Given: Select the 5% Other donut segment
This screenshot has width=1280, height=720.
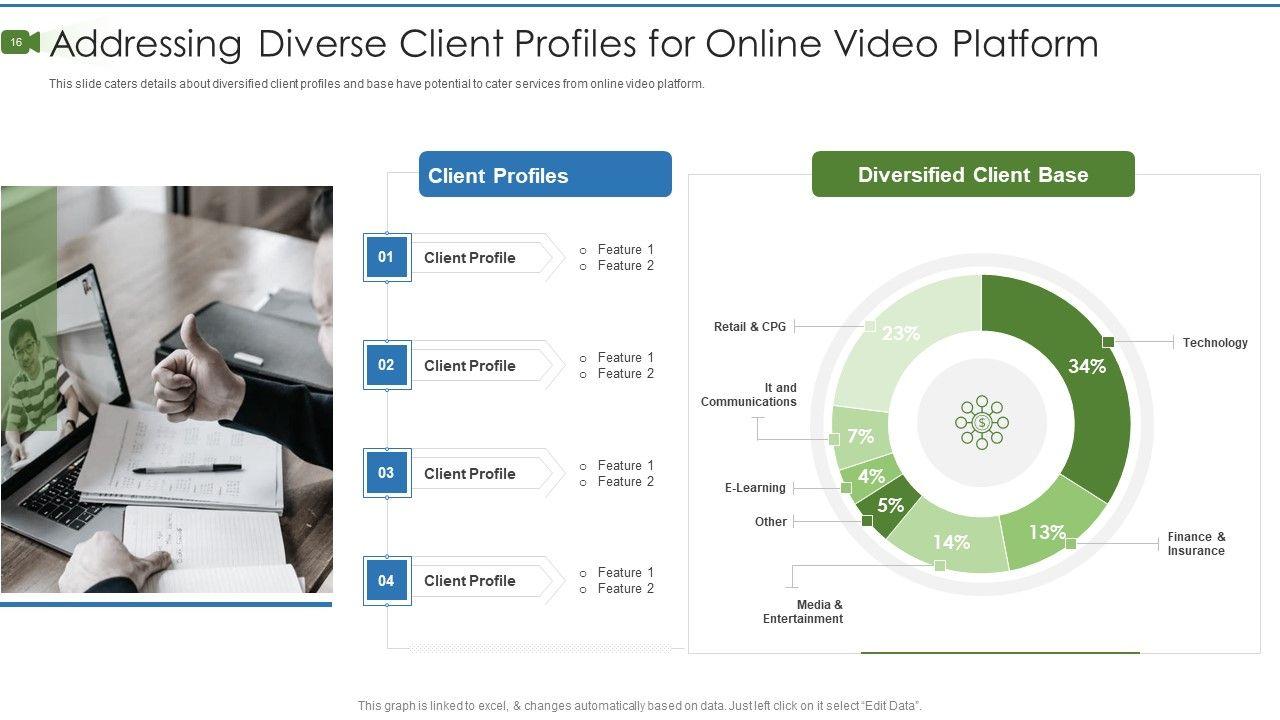Looking at the screenshot, I should click(x=888, y=506).
